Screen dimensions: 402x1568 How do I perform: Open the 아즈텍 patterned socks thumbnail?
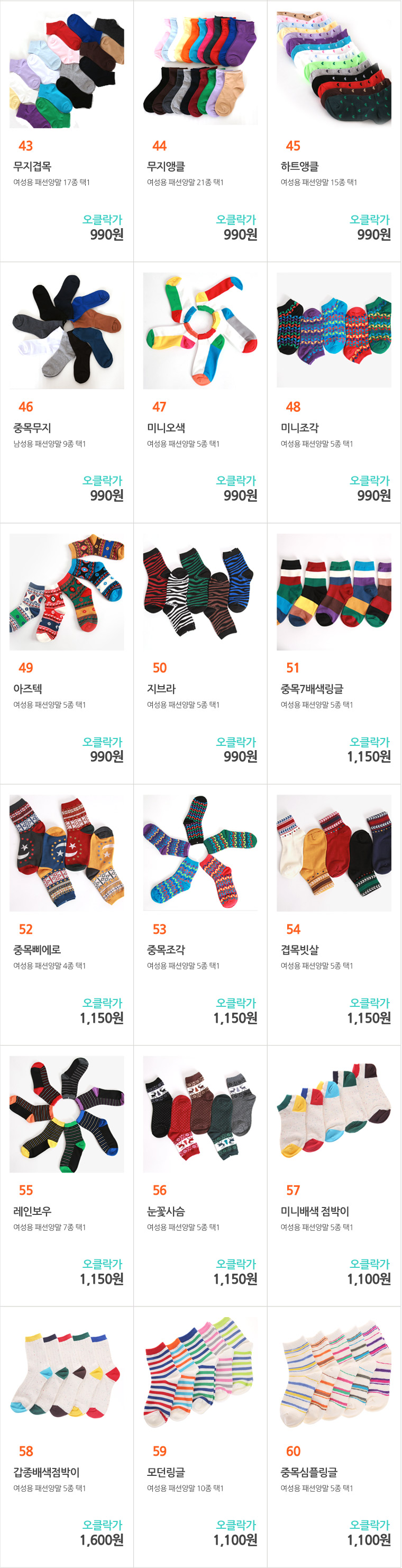67,592
